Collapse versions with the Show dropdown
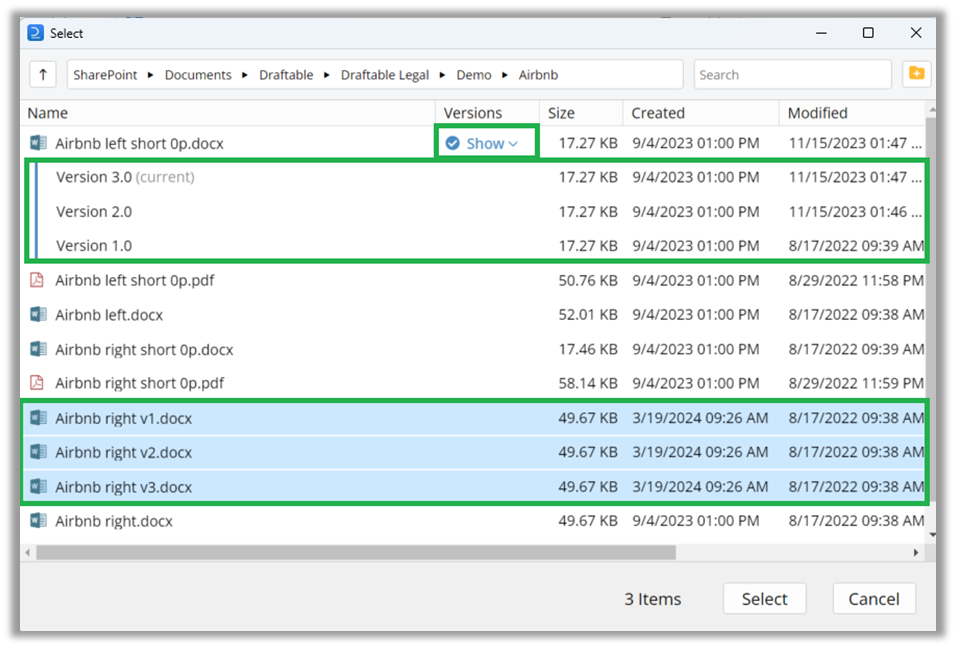The image size is (956, 648). [492, 143]
